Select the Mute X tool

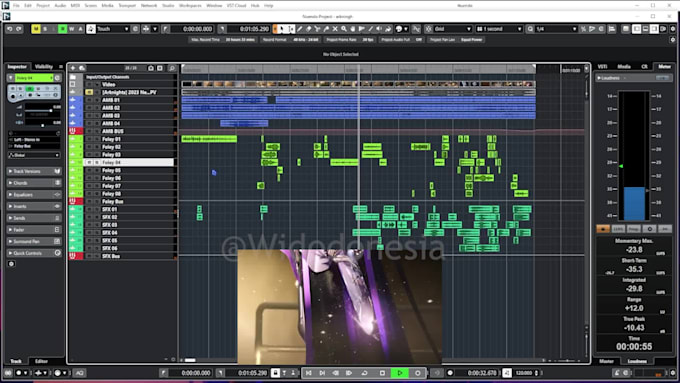pos(335,29)
